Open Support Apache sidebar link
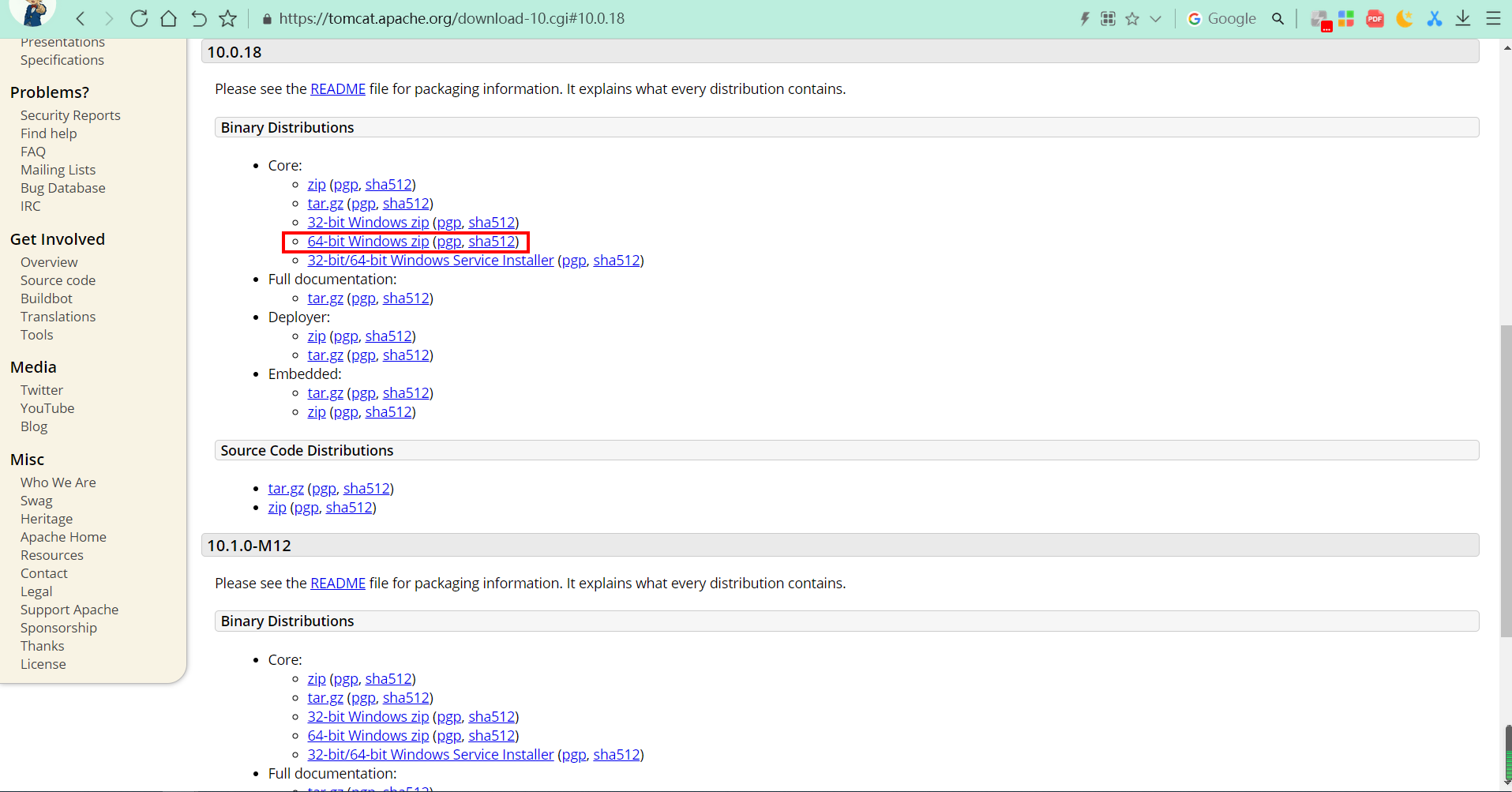 point(69,610)
